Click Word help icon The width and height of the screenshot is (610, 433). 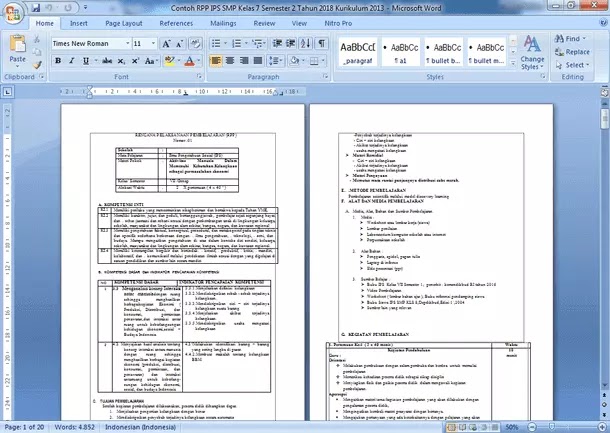[x=603, y=23]
